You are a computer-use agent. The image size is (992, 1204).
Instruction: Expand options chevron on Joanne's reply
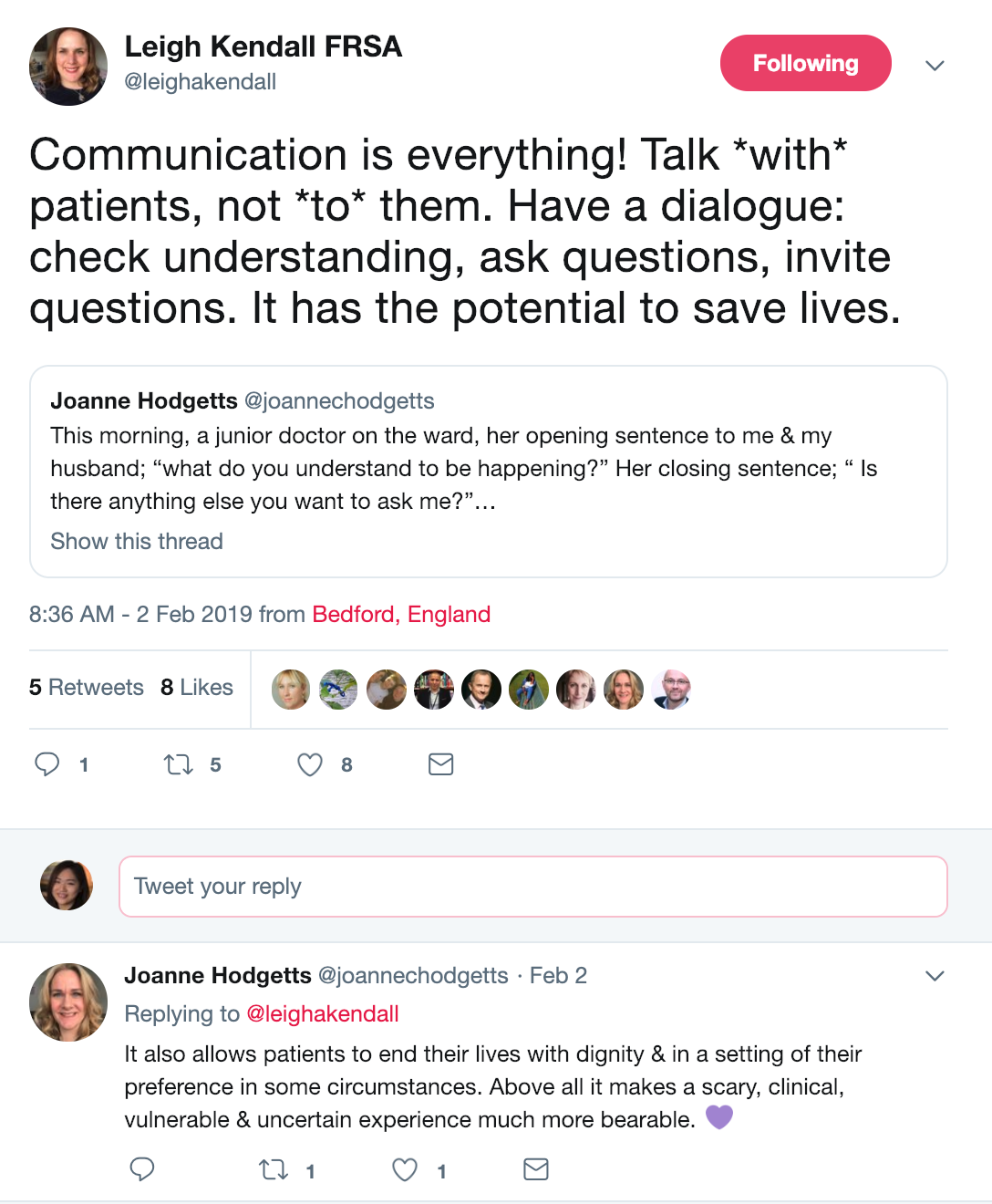click(x=935, y=976)
